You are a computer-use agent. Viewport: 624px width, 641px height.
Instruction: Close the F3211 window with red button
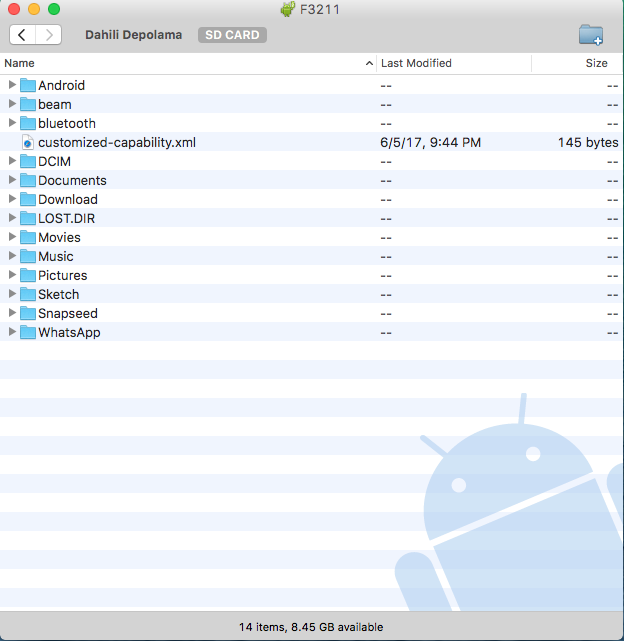click(x=14, y=9)
